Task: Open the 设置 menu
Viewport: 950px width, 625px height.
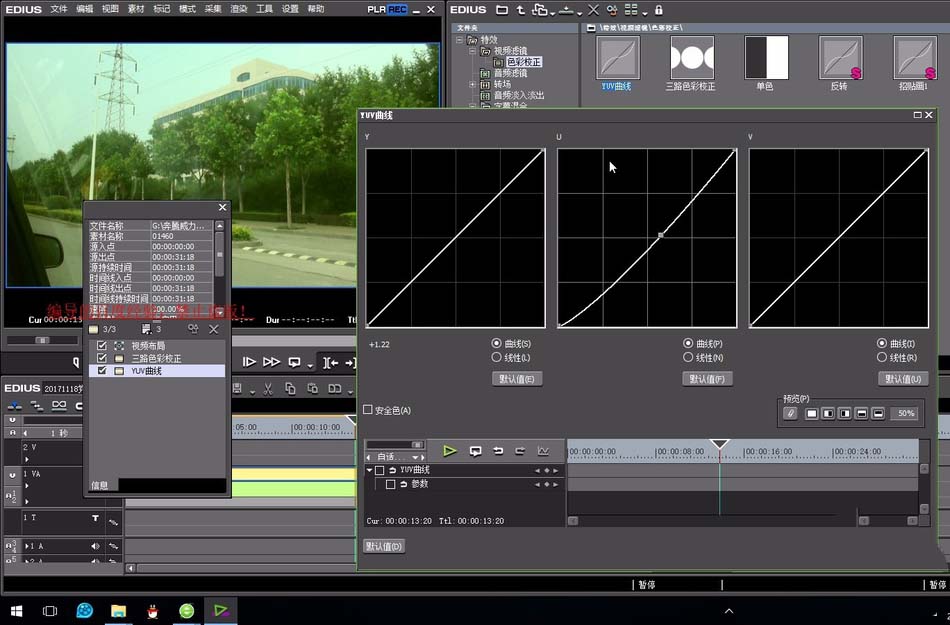Action: tap(290, 9)
